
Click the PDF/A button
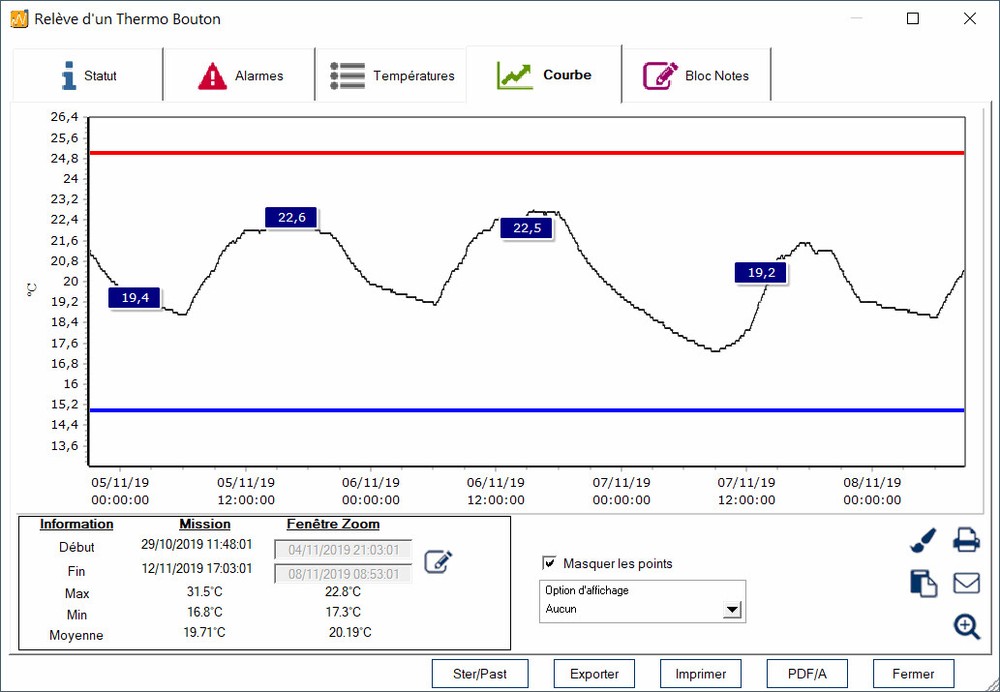(x=807, y=673)
